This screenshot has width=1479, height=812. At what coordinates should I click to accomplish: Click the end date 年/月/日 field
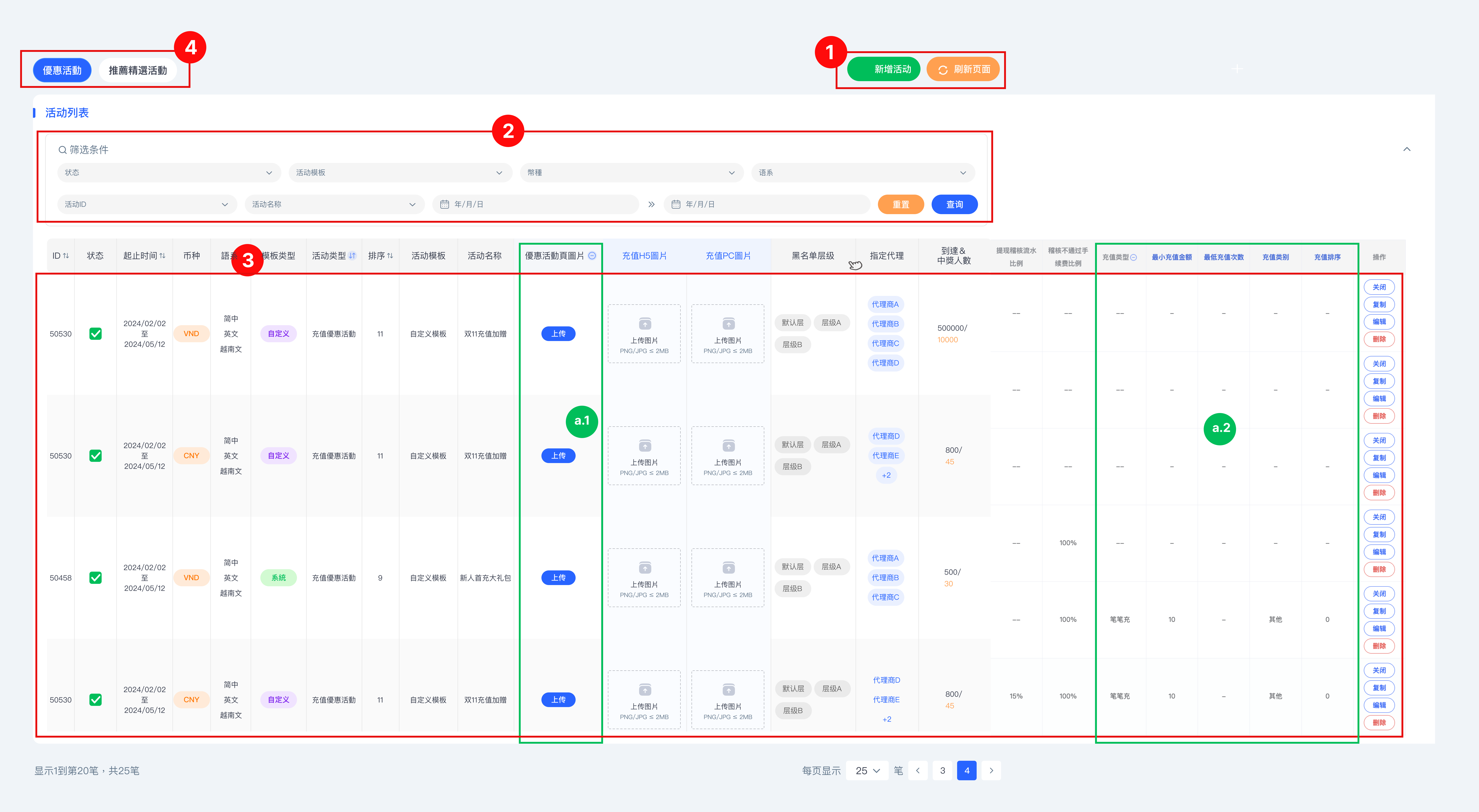click(x=767, y=204)
